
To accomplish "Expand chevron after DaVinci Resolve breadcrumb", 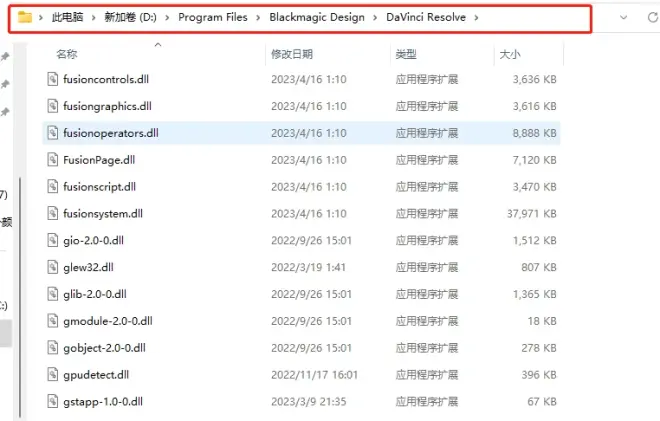I will tap(476, 18).
